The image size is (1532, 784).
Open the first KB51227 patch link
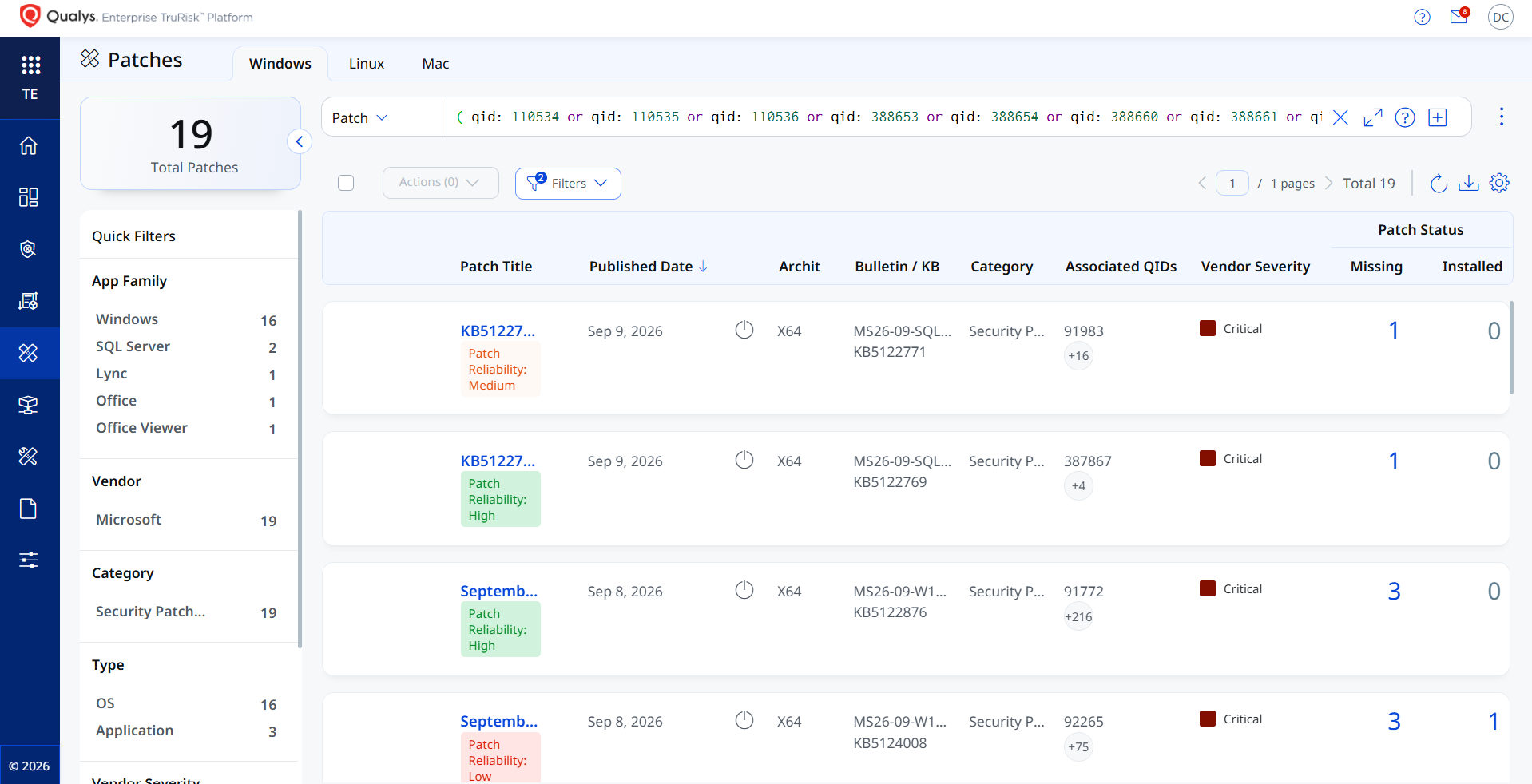point(498,331)
